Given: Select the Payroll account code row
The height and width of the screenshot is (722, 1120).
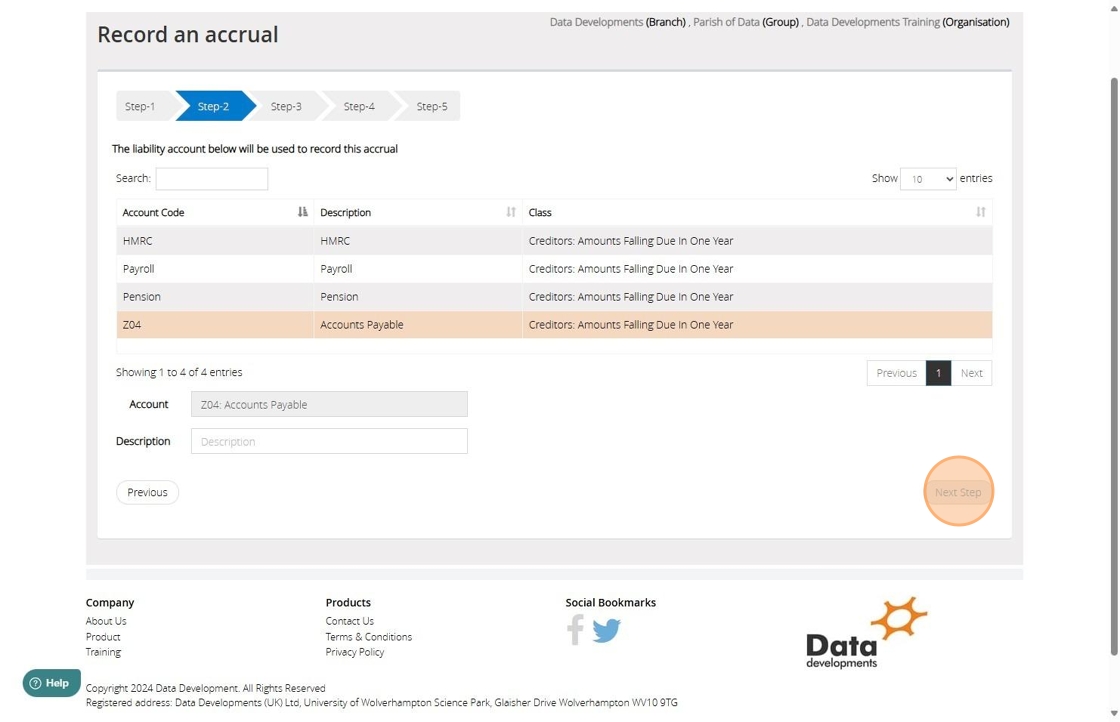Looking at the screenshot, I should click(554, 269).
